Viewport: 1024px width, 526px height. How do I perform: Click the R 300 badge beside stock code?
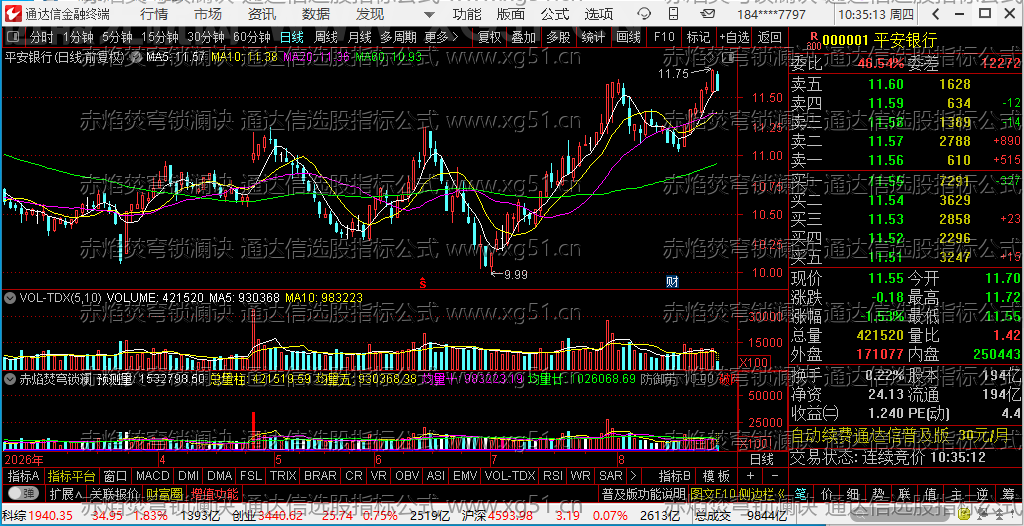(812, 41)
